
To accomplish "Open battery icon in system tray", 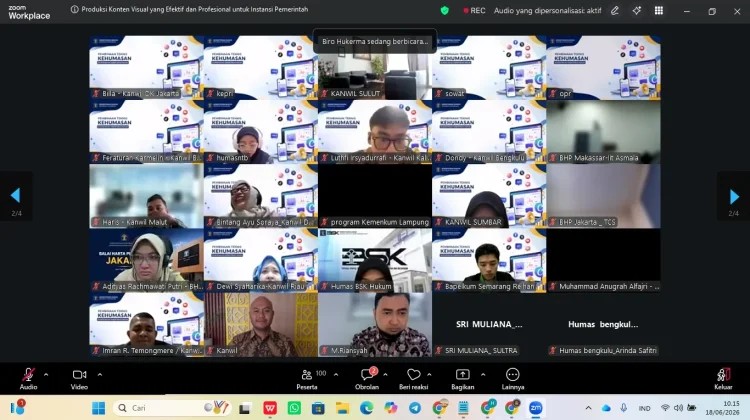I will 692,408.
